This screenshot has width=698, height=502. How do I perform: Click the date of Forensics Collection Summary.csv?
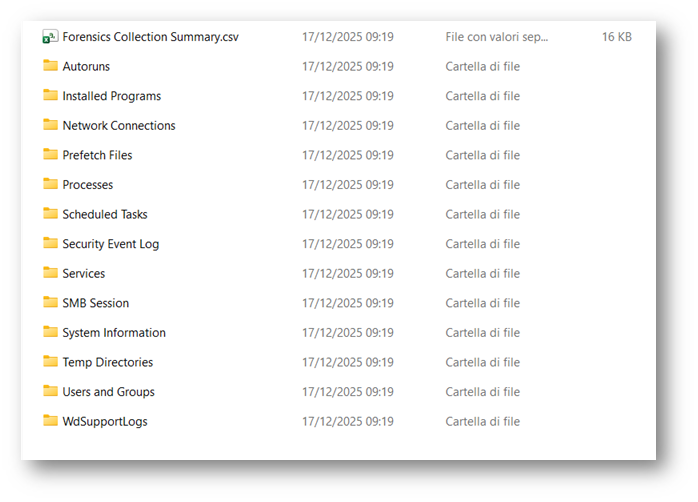(348, 37)
